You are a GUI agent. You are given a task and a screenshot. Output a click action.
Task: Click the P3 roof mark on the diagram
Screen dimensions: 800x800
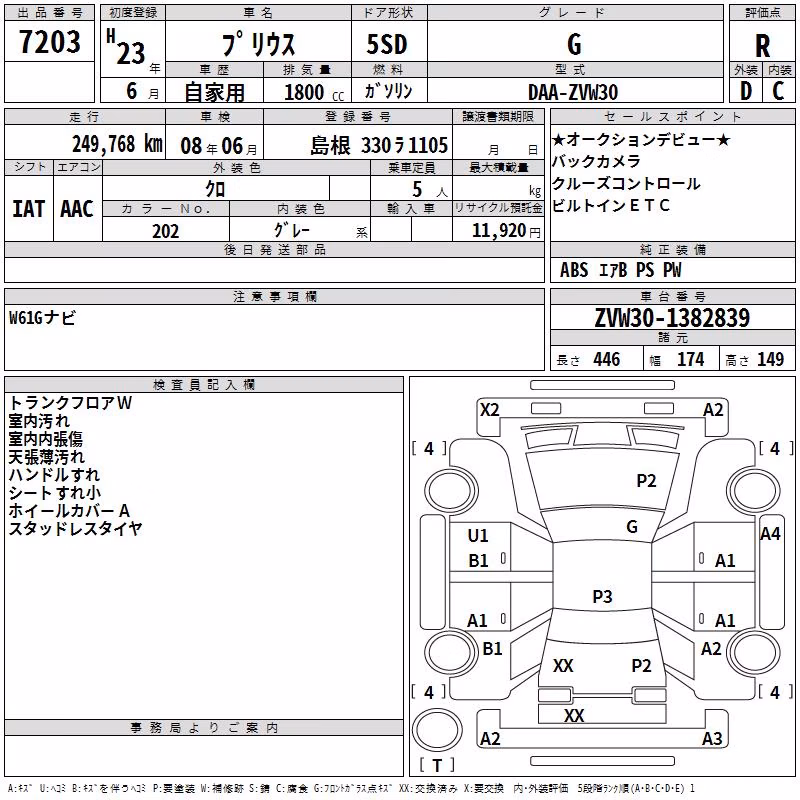pyautogui.click(x=603, y=596)
